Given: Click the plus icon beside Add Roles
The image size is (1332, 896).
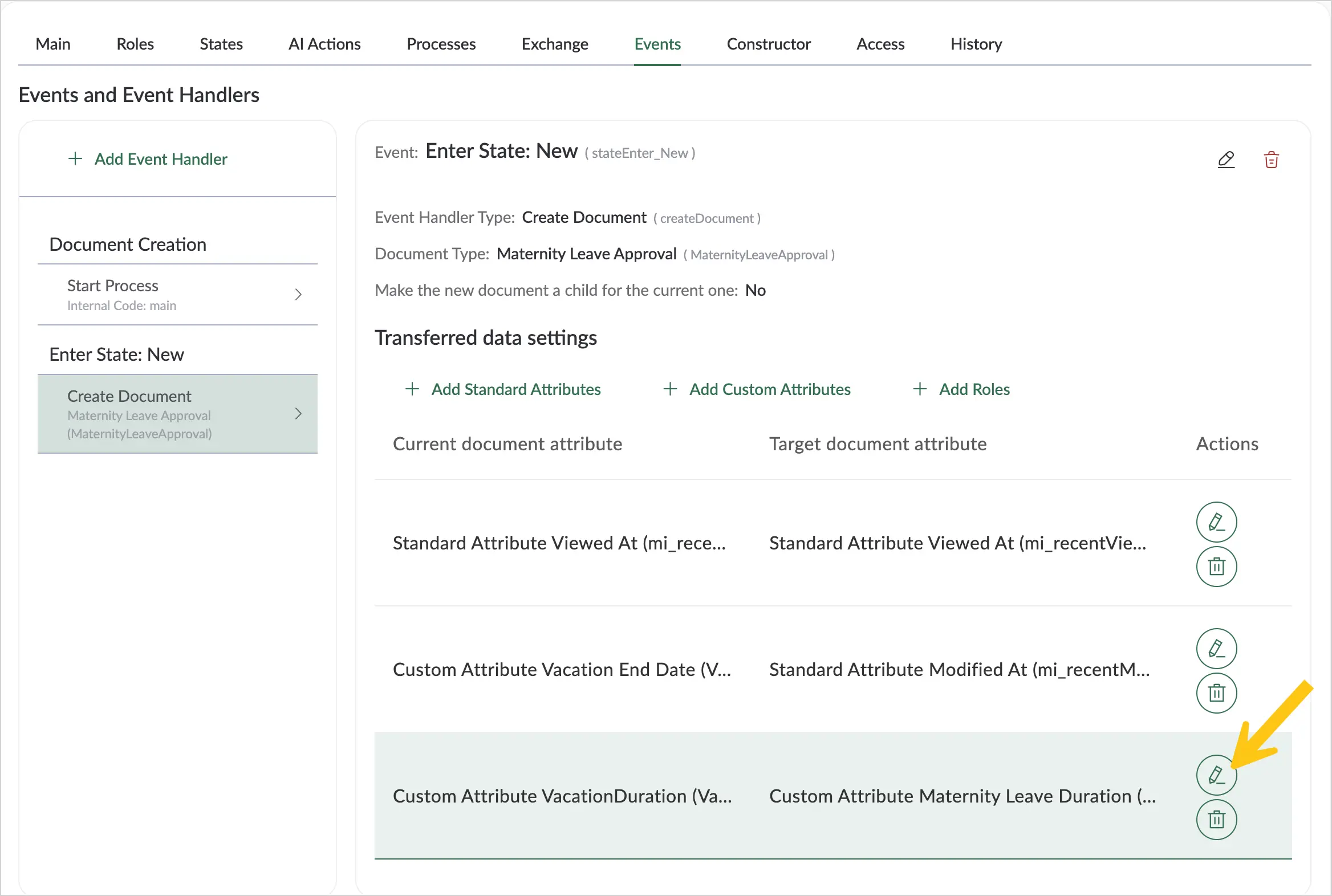Looking at the screenshot, I should point(920,389).
